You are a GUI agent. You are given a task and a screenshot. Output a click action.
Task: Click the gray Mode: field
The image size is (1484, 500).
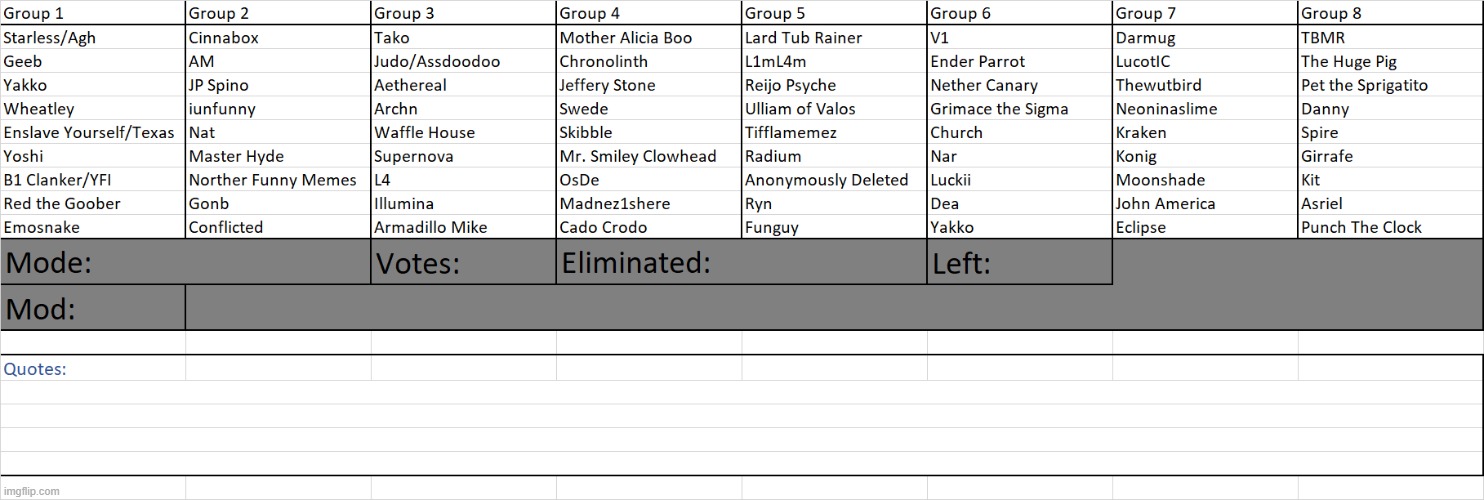tap(186, 263)
